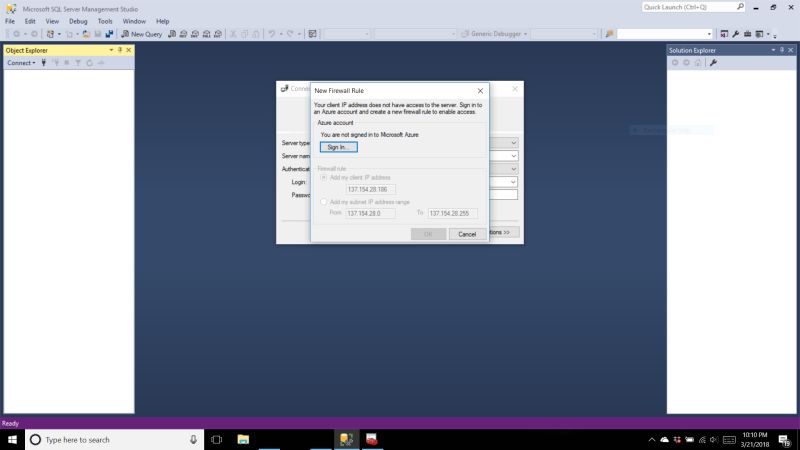The image size is (800, 450).
Task: Open the Help menu
Action: (x=162, y=21)
